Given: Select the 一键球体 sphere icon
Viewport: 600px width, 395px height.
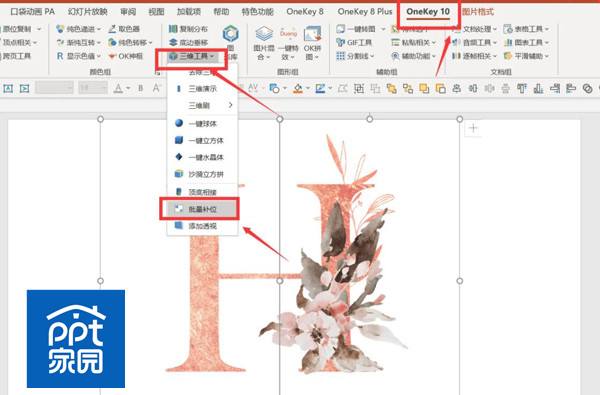Looking at the screenshot, I should pos(179,123).
